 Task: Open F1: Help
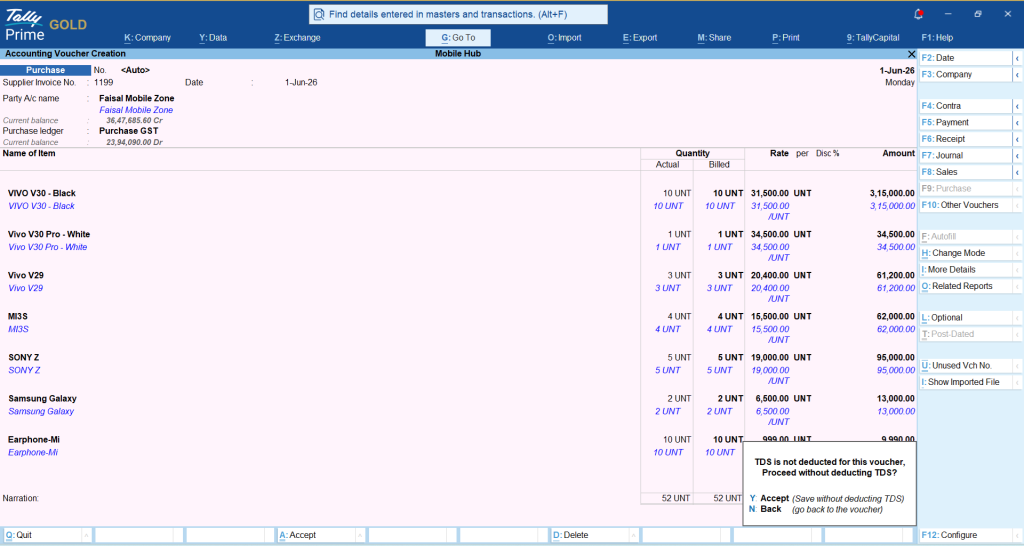pos(936,38)
